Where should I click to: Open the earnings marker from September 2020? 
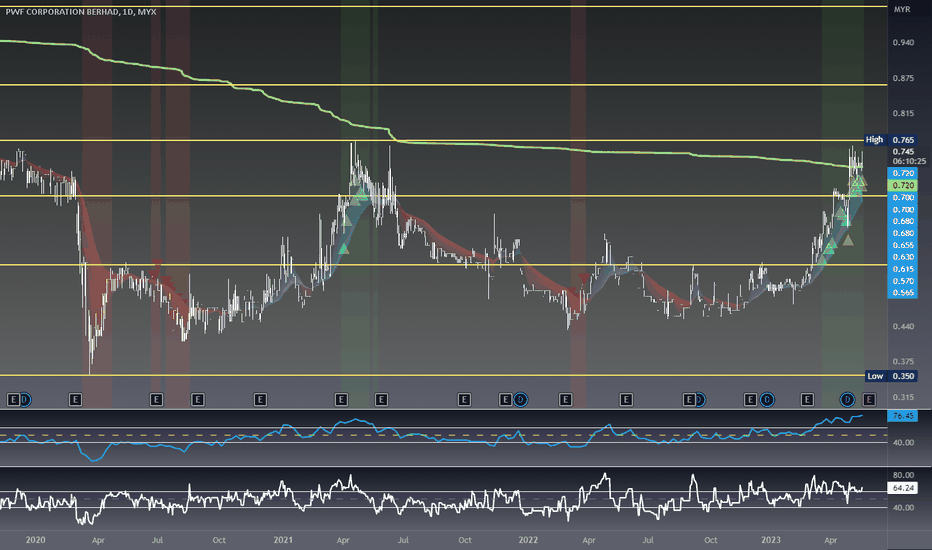[197, 400]
